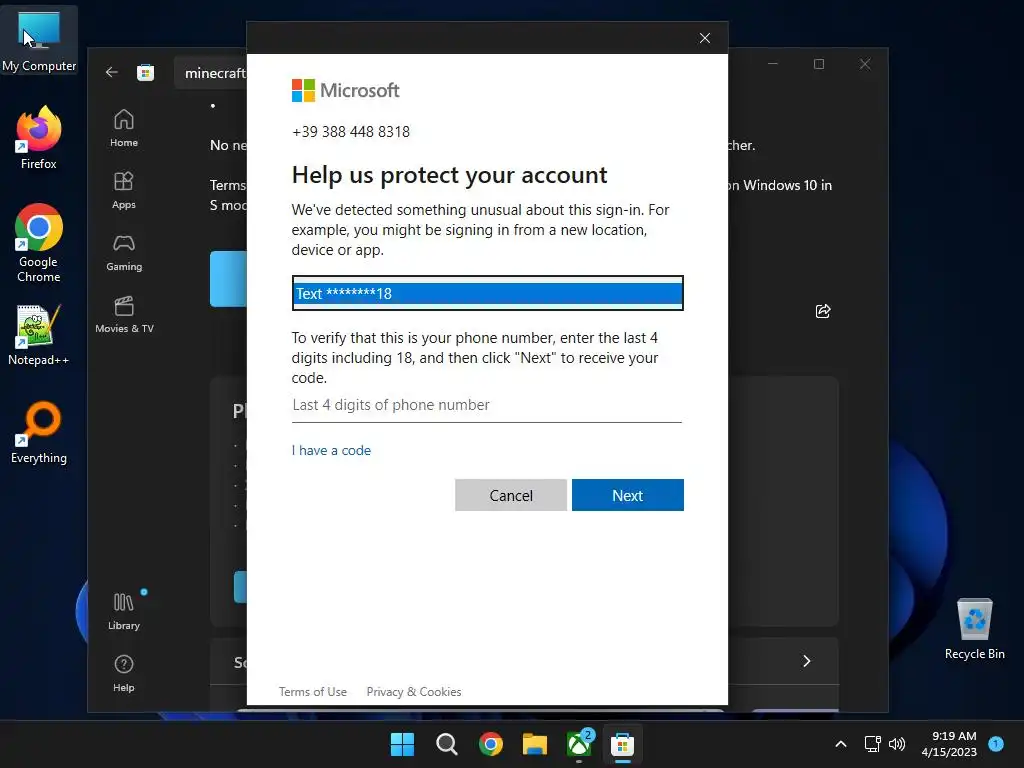Go to Home in Microsoft Store sidebar
This screenshot has width=1024, height=768.
123,129
